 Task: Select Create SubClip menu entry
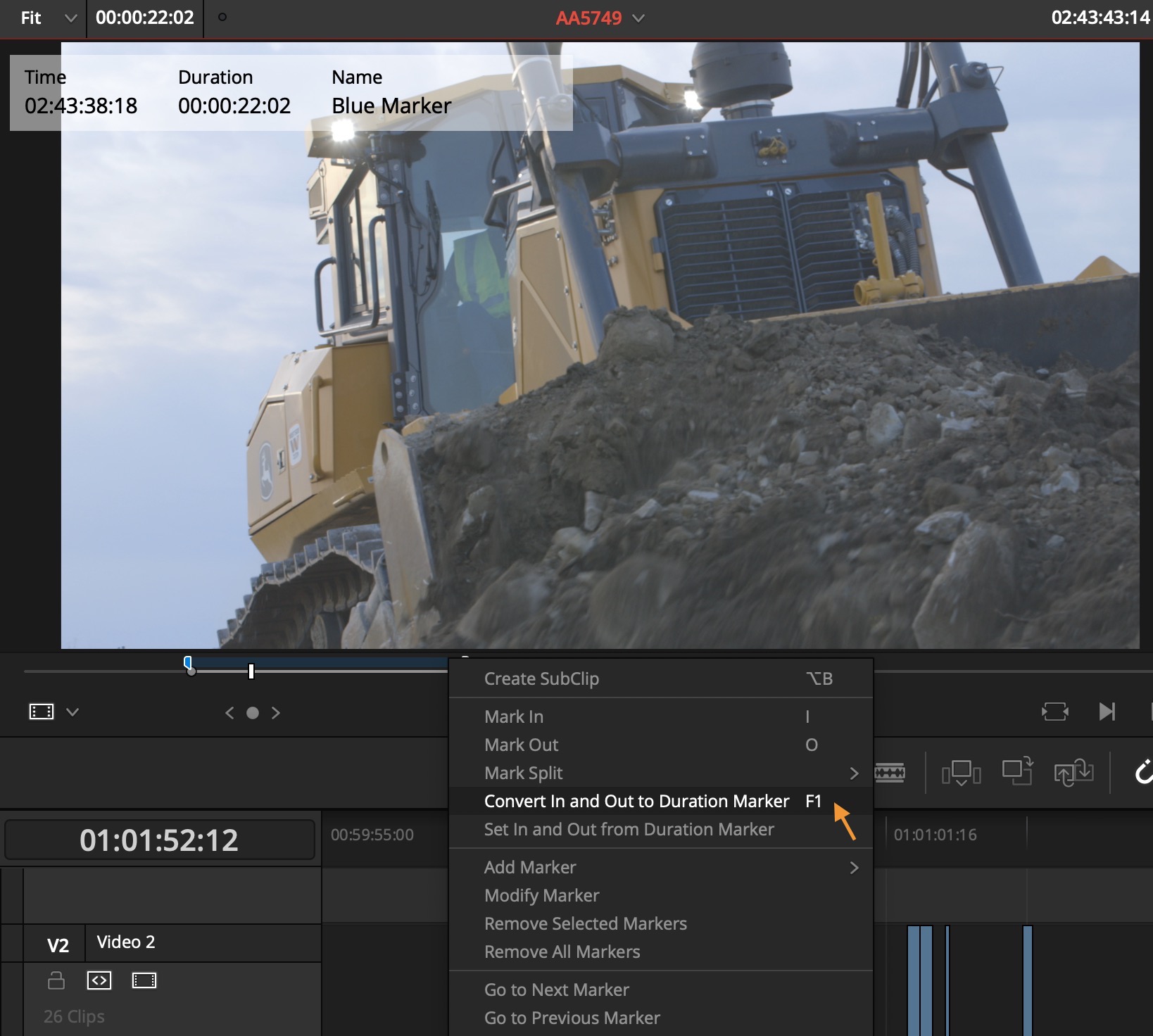660,678
